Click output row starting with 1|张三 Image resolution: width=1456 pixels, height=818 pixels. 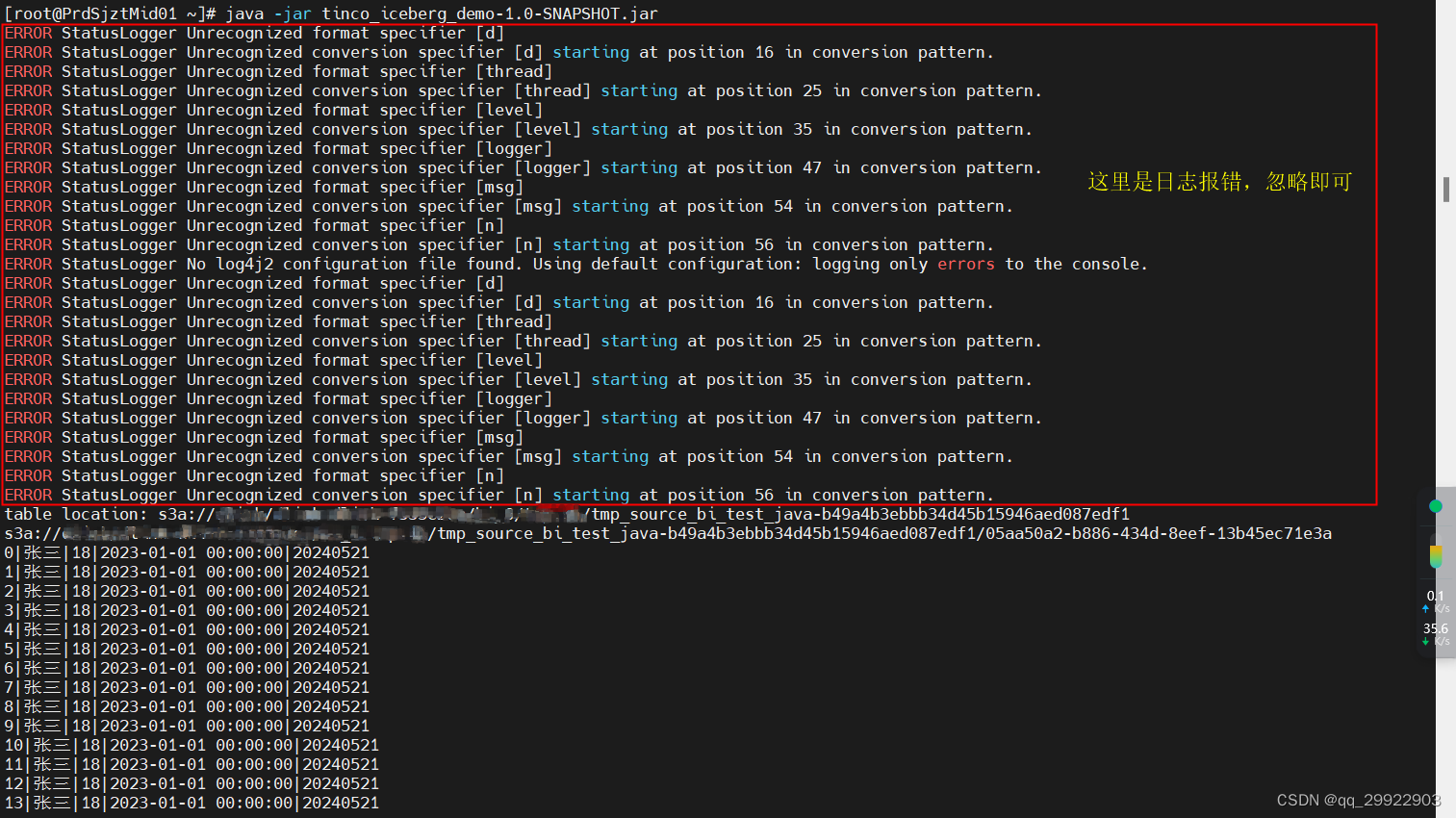pos(187,572)
